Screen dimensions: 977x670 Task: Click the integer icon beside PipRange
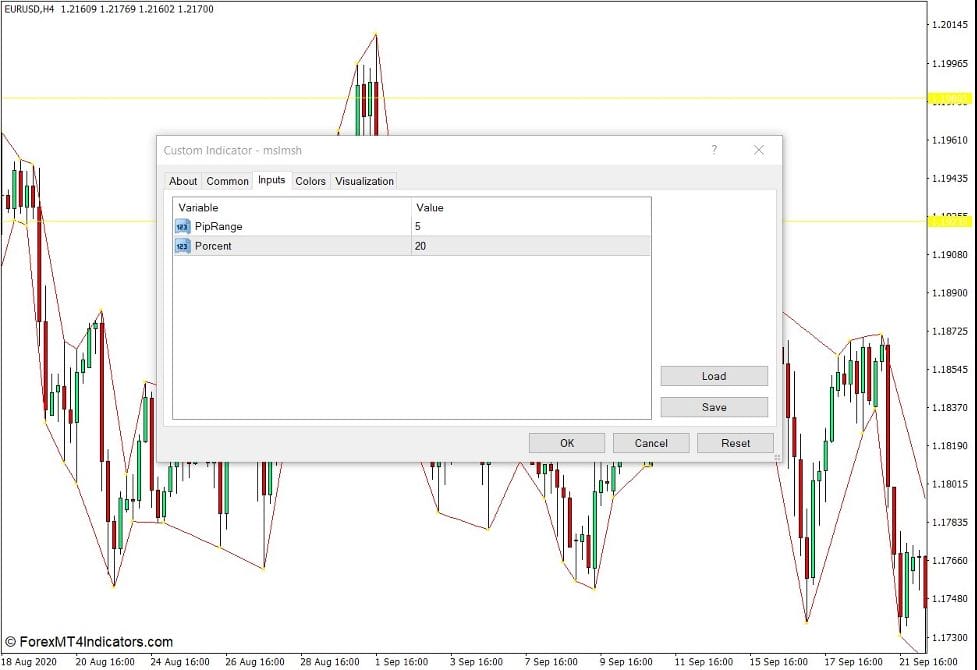point(180,226)
